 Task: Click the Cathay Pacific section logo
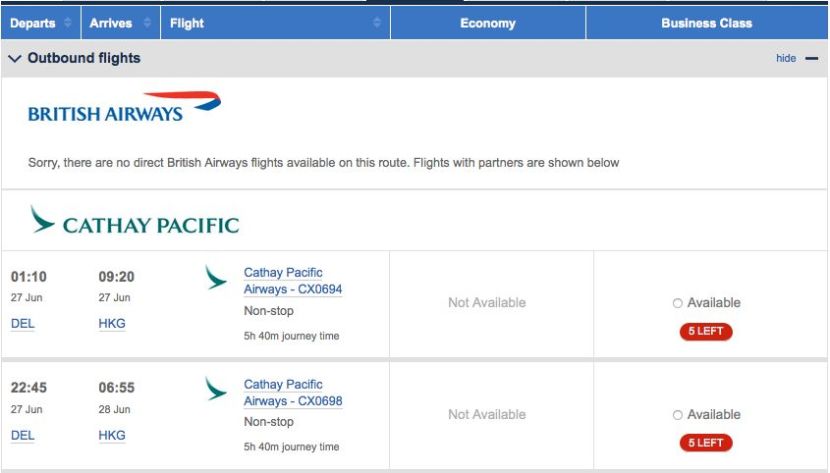point(135,221)
